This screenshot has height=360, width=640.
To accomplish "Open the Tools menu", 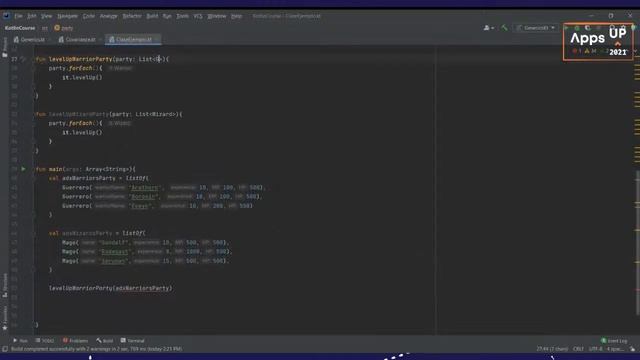I will point(182,16).
